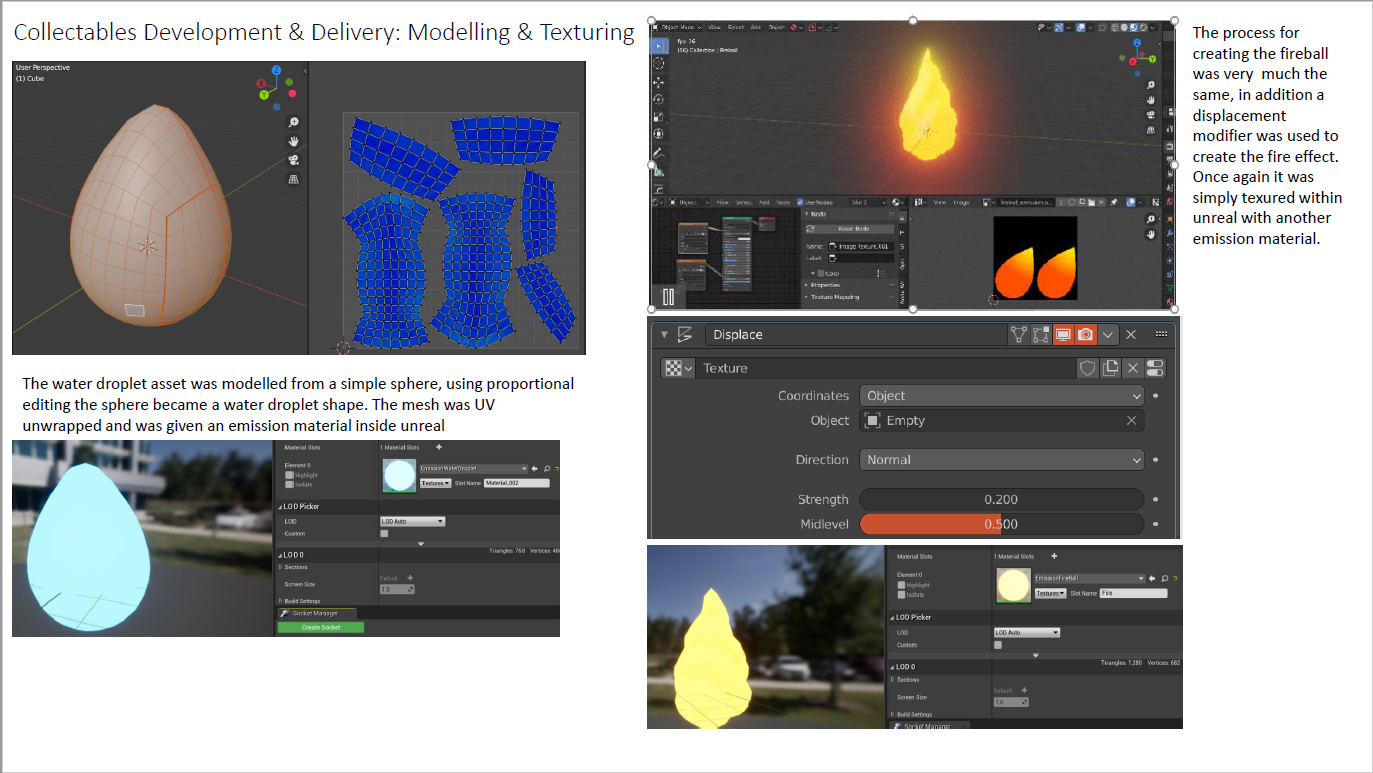Open Textures dropdown under EmissionFireball
The image size is (1373, 773).
pyautogui.click(x=1051, y=593)
